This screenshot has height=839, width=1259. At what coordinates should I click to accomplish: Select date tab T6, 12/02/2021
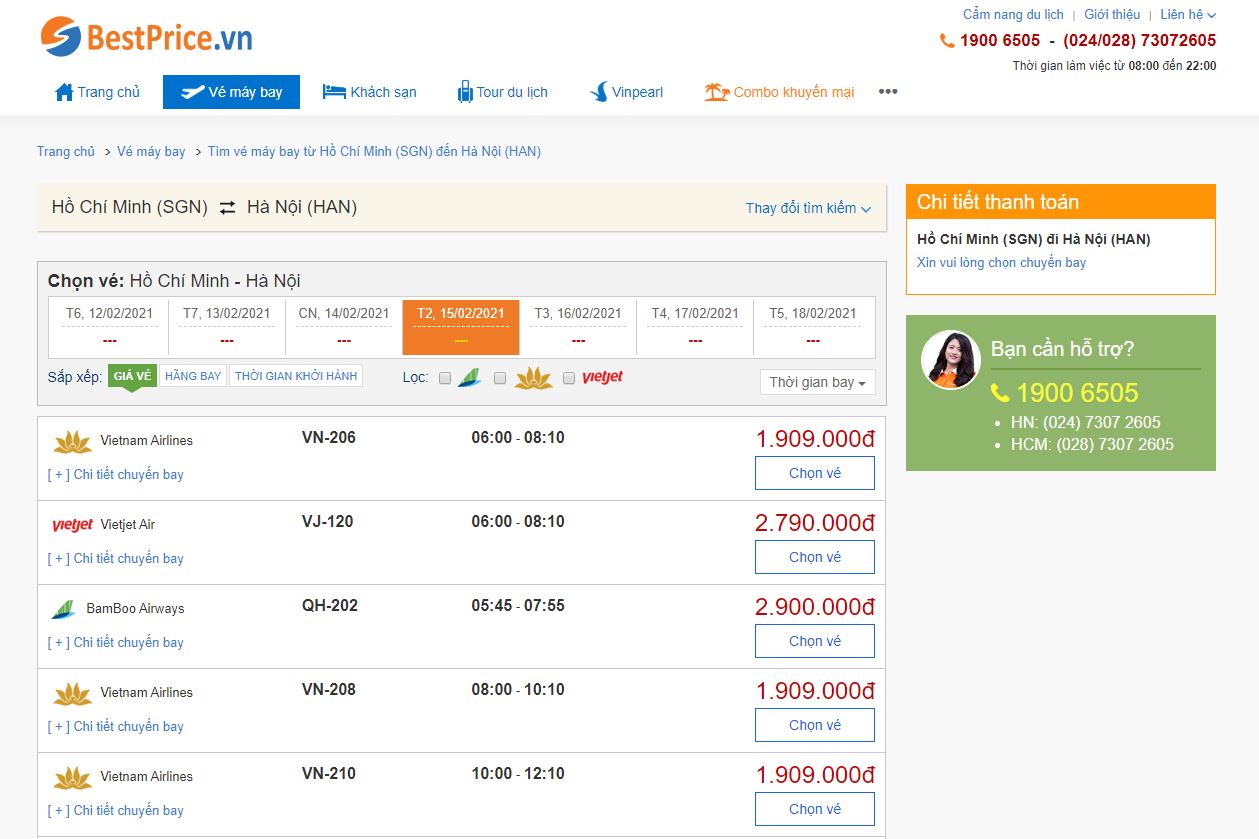[x=109, y=327]
